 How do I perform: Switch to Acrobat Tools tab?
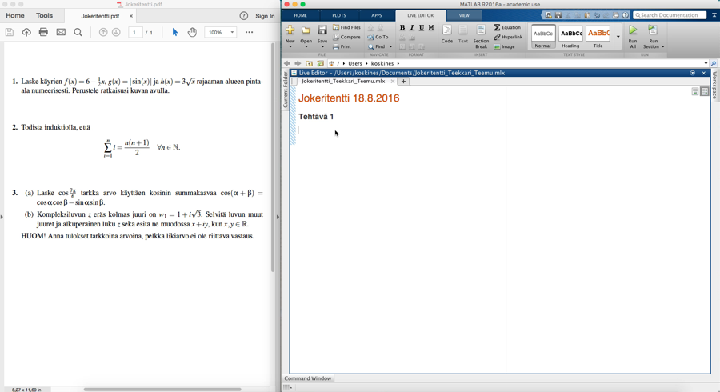coord(45,16)
